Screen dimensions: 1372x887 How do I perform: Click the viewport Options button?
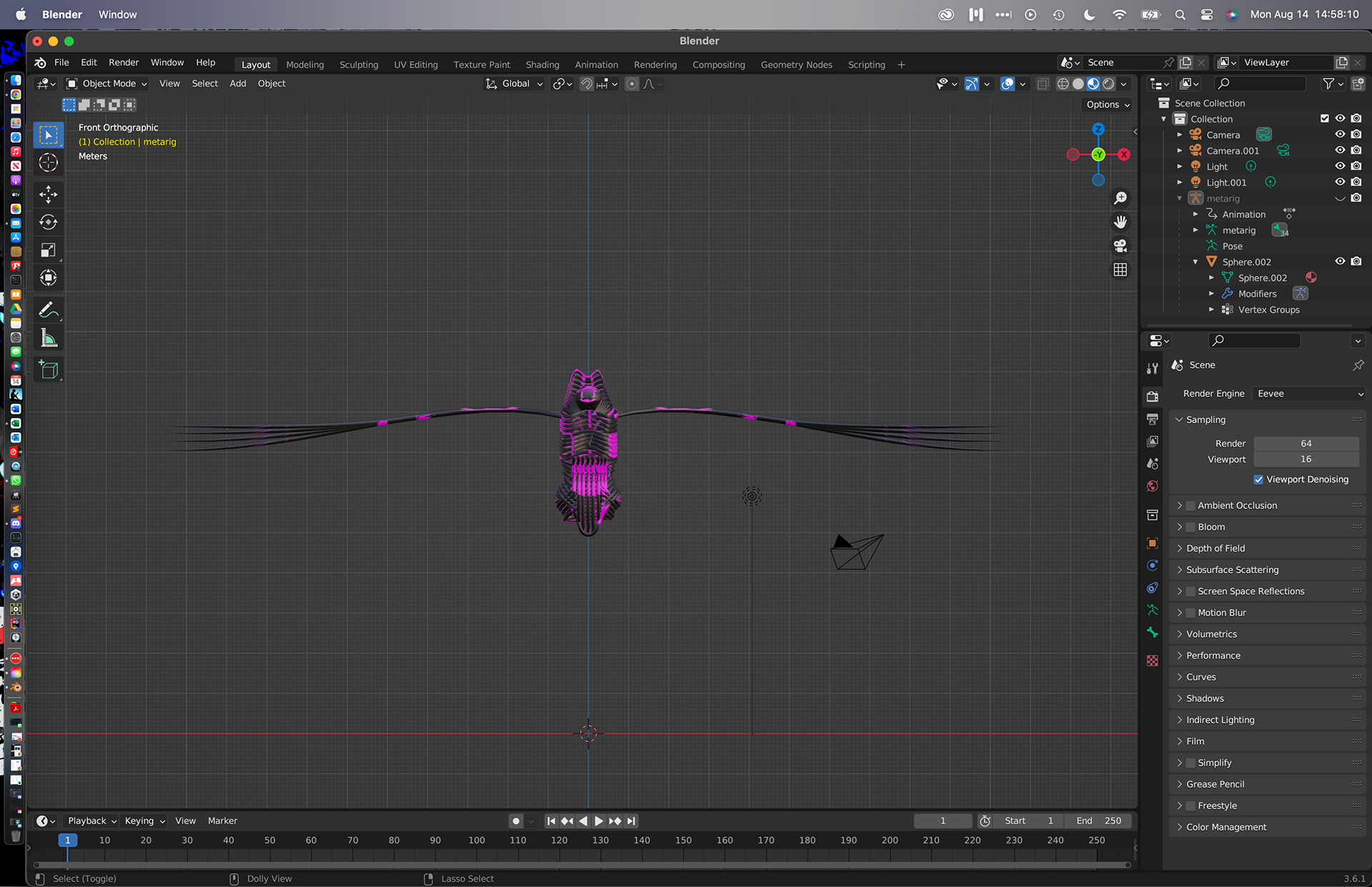pos(1108,104)
